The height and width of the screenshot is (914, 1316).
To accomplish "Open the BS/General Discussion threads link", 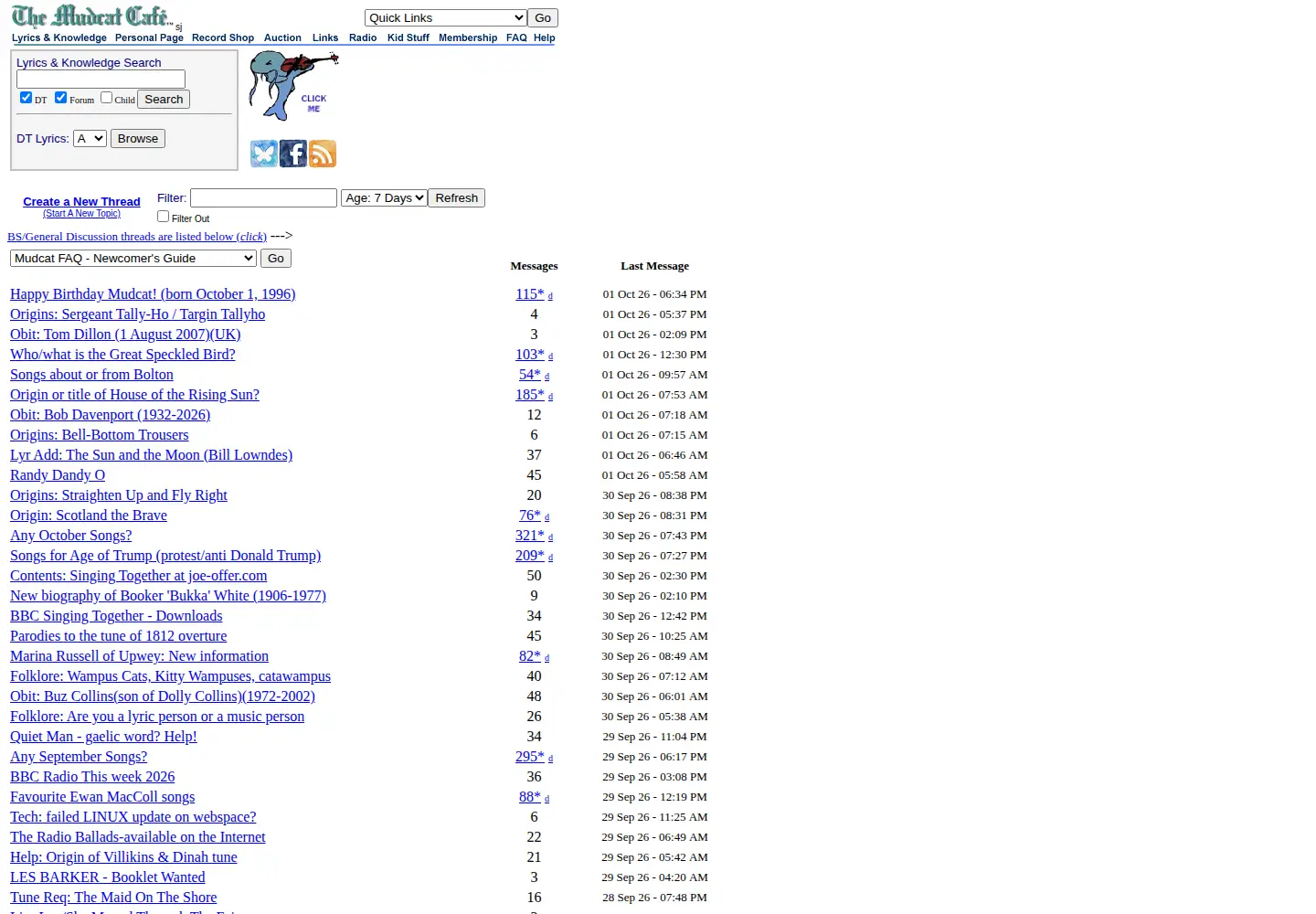I will (137, 237).
